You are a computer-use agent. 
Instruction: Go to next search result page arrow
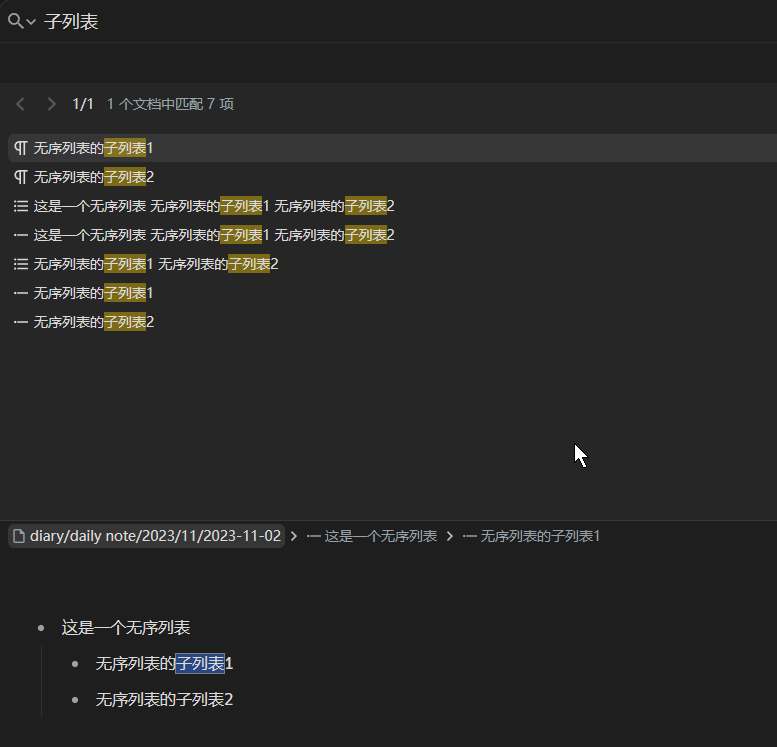pos(51,104)
